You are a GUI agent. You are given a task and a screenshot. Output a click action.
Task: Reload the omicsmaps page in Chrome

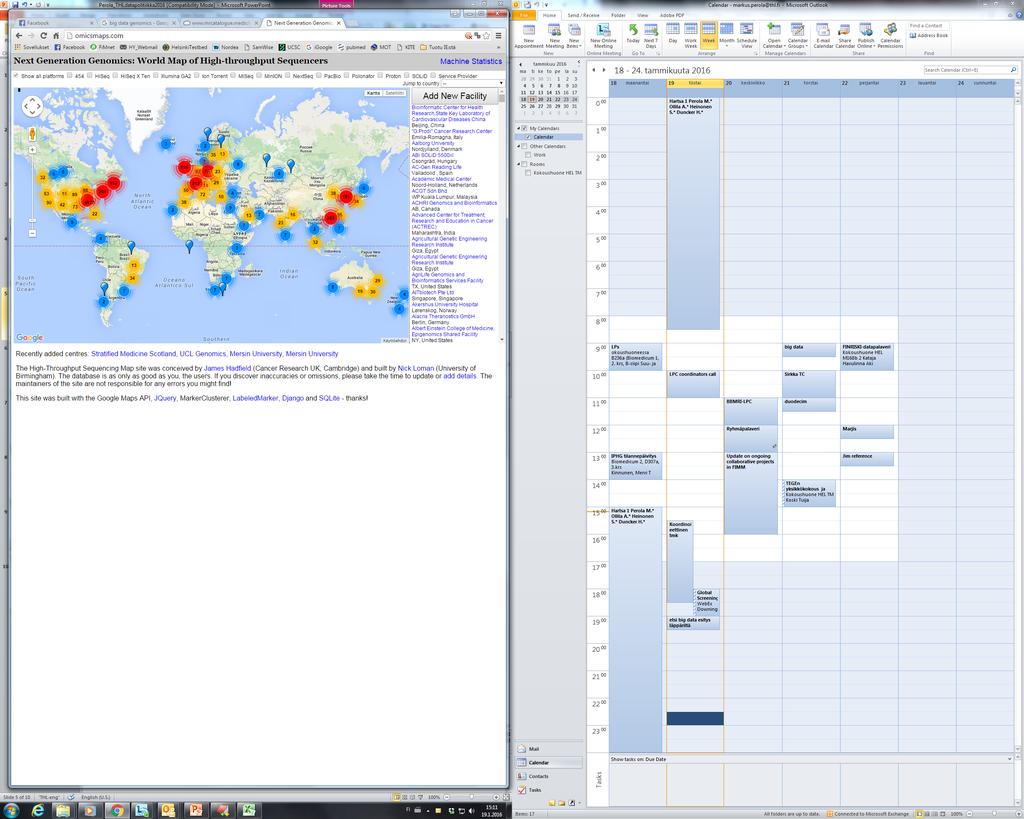(x=43, y=35)
